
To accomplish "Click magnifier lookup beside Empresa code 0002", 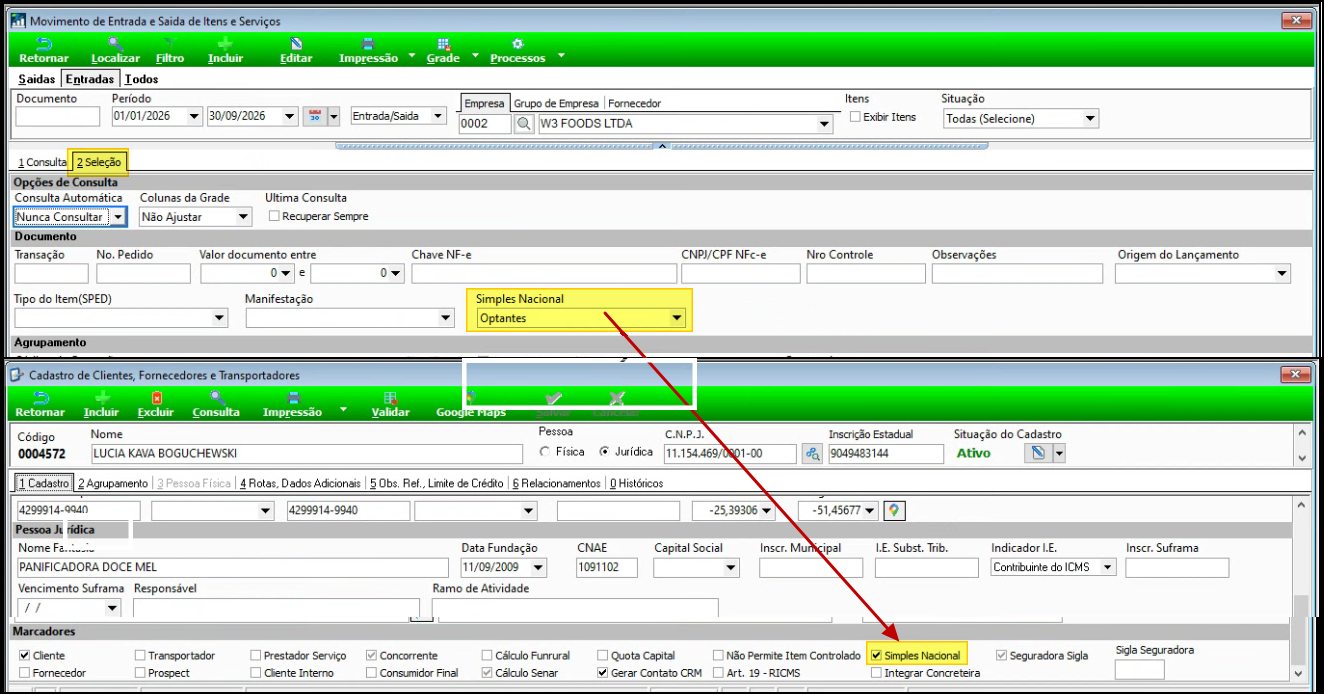I will click(524, 124).
